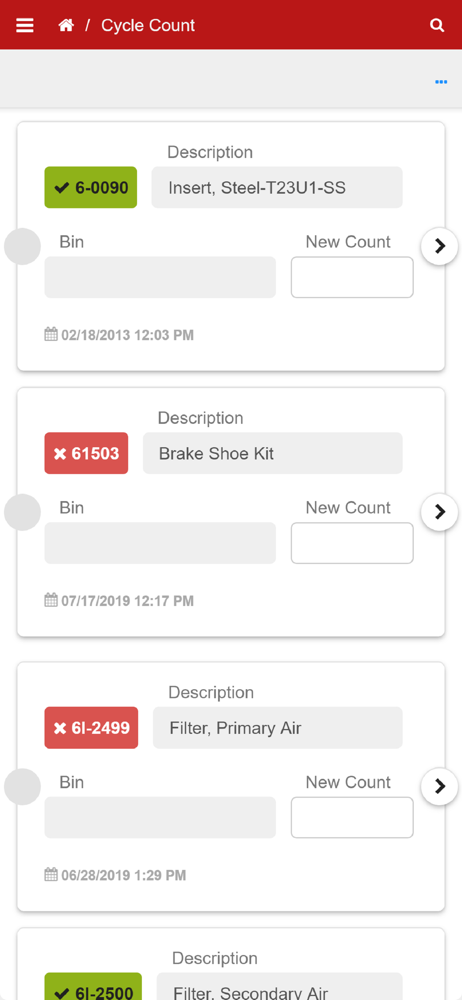Expand the 6I-2499 card with right chevron
This screenshot has height=1000, width=462.
point(440,786)
